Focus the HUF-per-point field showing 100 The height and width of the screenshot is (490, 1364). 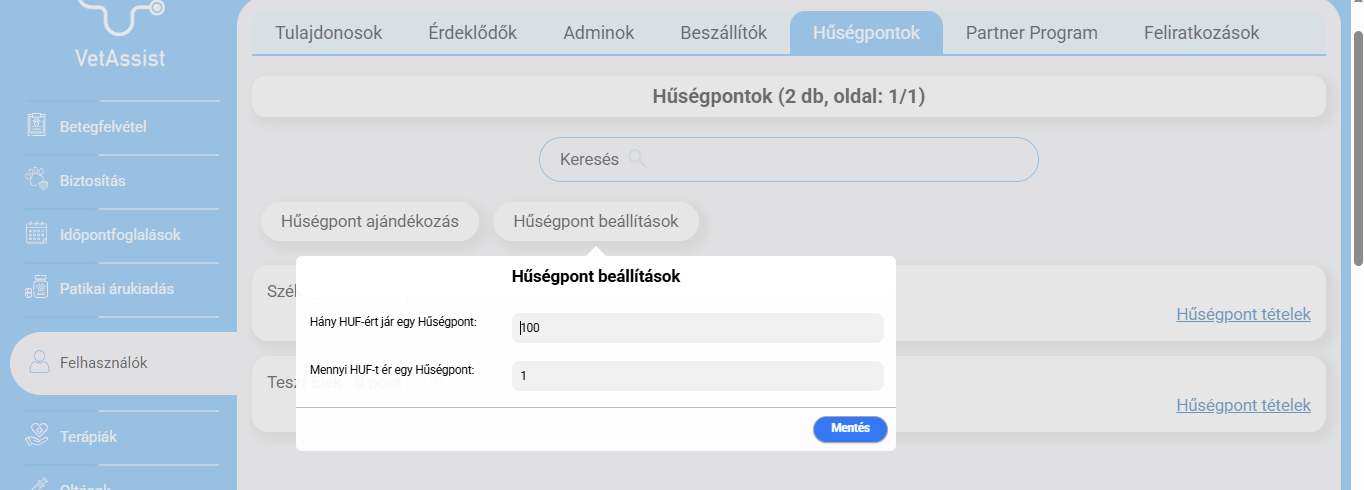point(697,328)
